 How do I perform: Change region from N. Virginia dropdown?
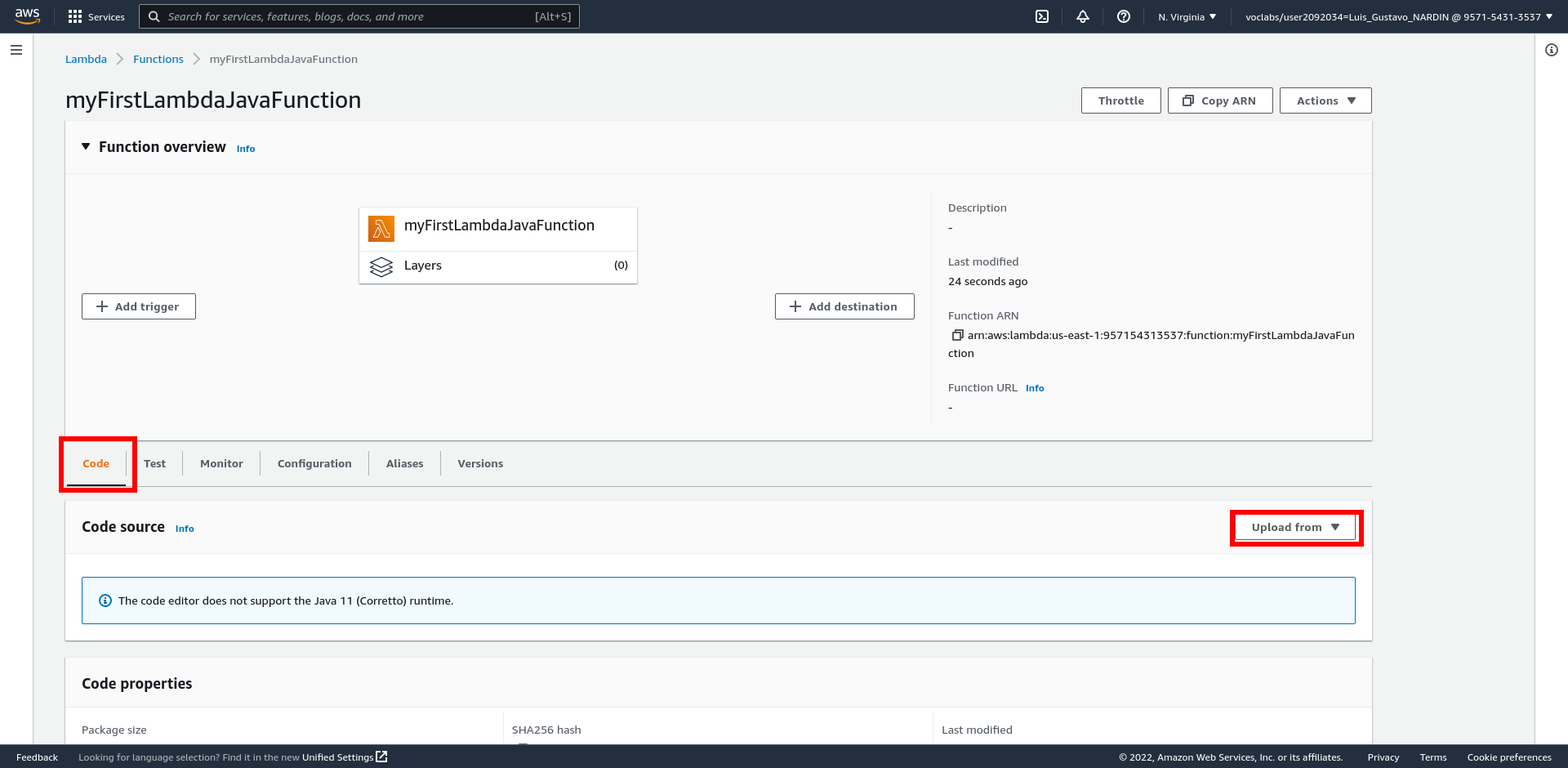point(1187,16)
